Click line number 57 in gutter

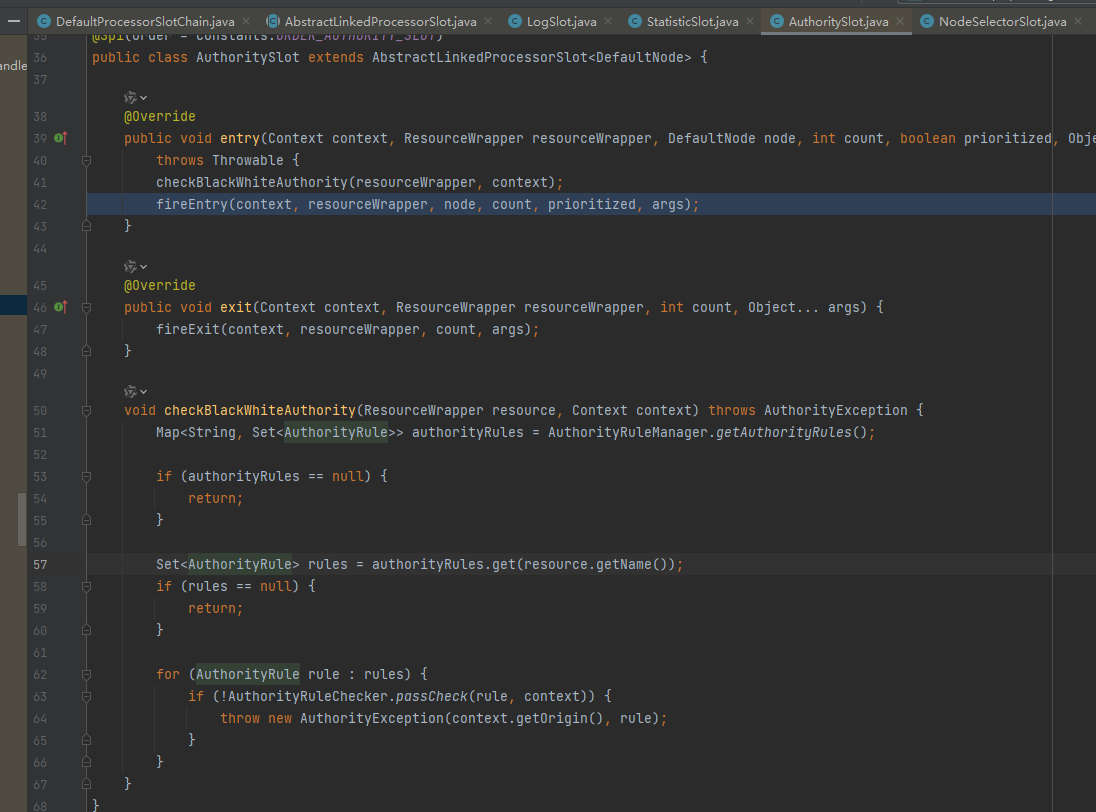(x=40, y=565)
